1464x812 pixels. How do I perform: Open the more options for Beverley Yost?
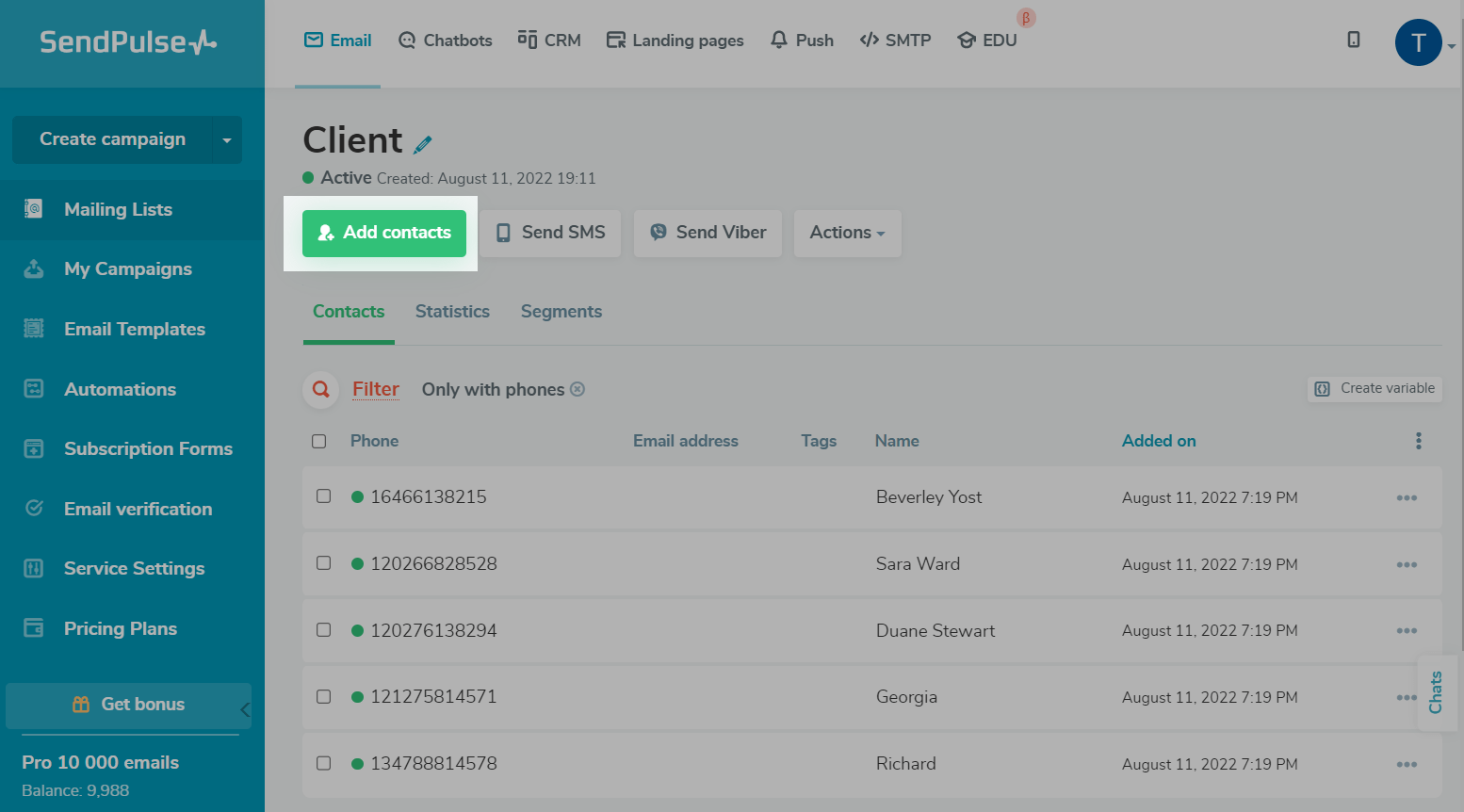click(x=1406, y=497)
